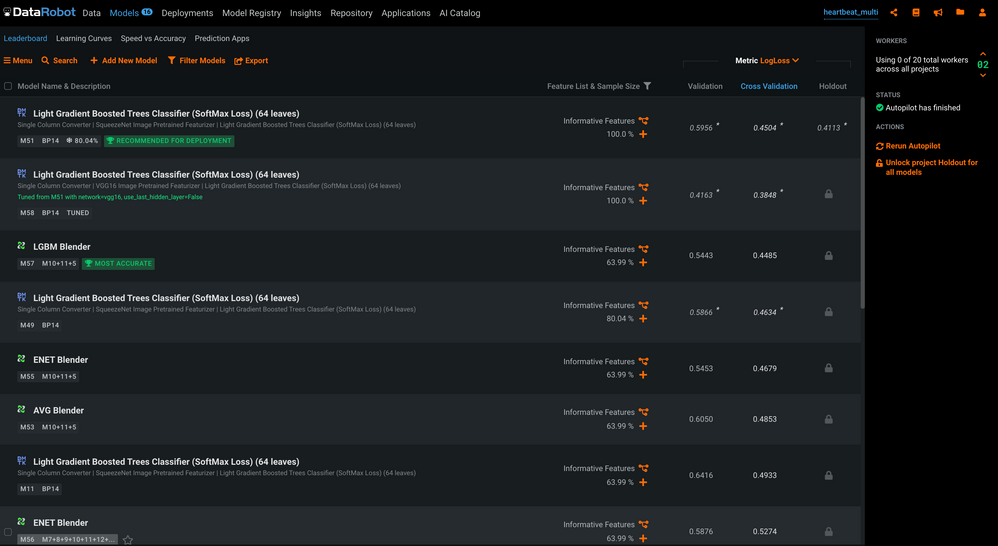998x546 pixels.
Task: Sort by the Validation column
Action: tap(705, 86)
